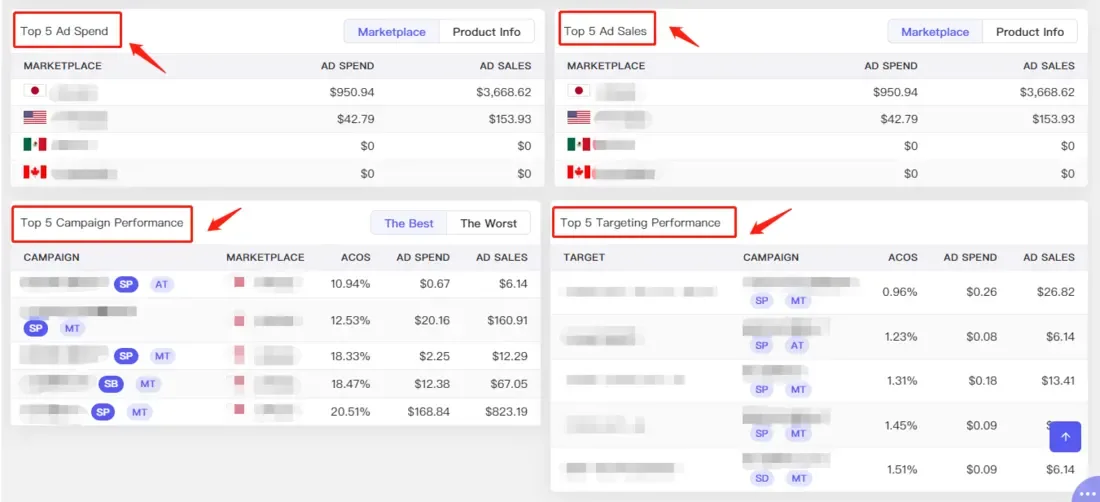Click the $12.29 ad sales value
Viewport: 1100px width, 502px height.
coord(510,356)
